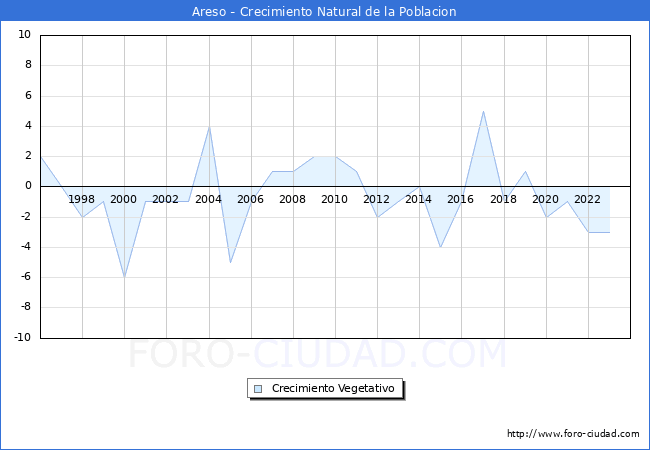This screenshot has height=450, width=650.
Task: Click the 1998 x-axis label
Action: coord(82,199)
